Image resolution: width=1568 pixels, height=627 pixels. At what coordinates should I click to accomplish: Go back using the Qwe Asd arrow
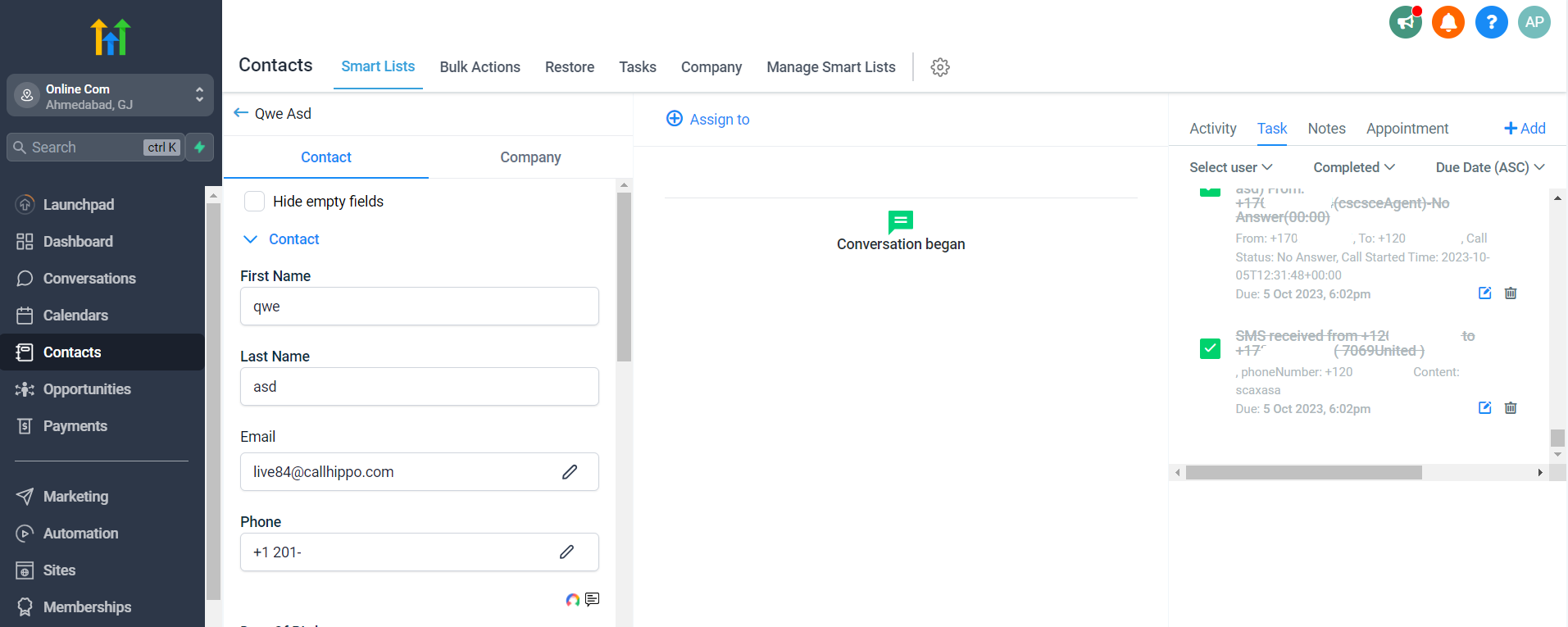tap(241, 113)
